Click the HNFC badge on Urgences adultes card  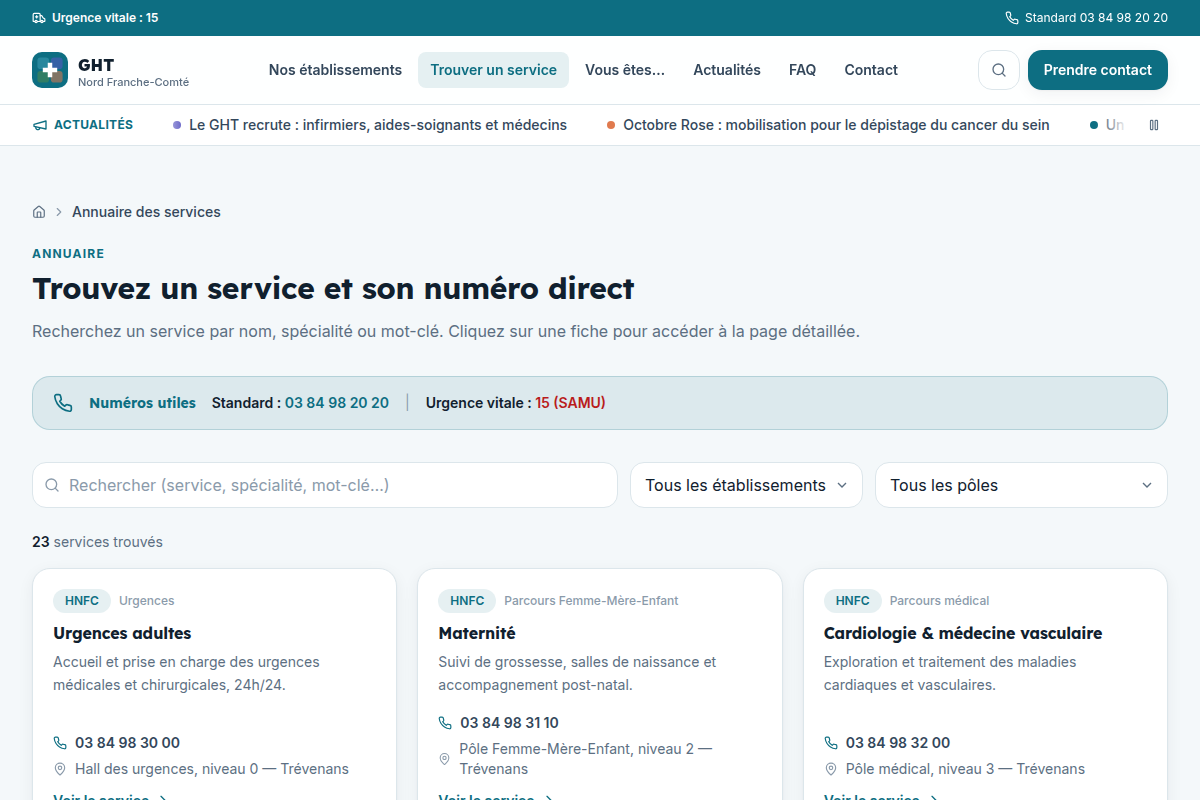[x=82, y=601]
